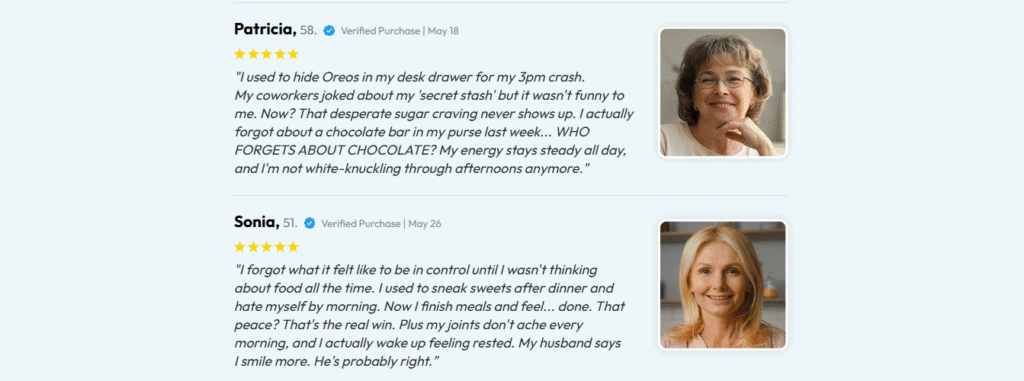Viewport: 1024px width, 381px height.
Task: Click Patricia's age 58 label
Action: click(308, 30)
